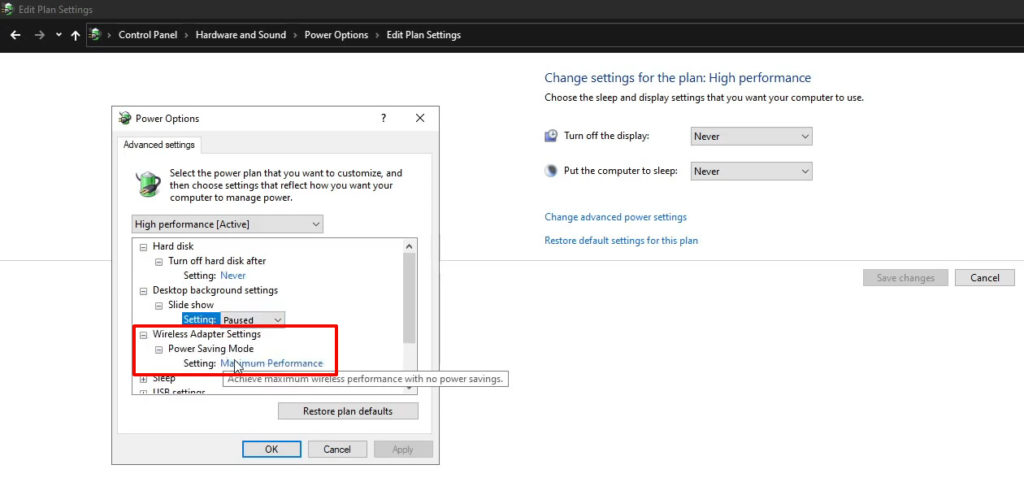Navigate to Power Options breadcrumb
The width and height of the screenshot is (1024, 478).
(x=336, y=35)
